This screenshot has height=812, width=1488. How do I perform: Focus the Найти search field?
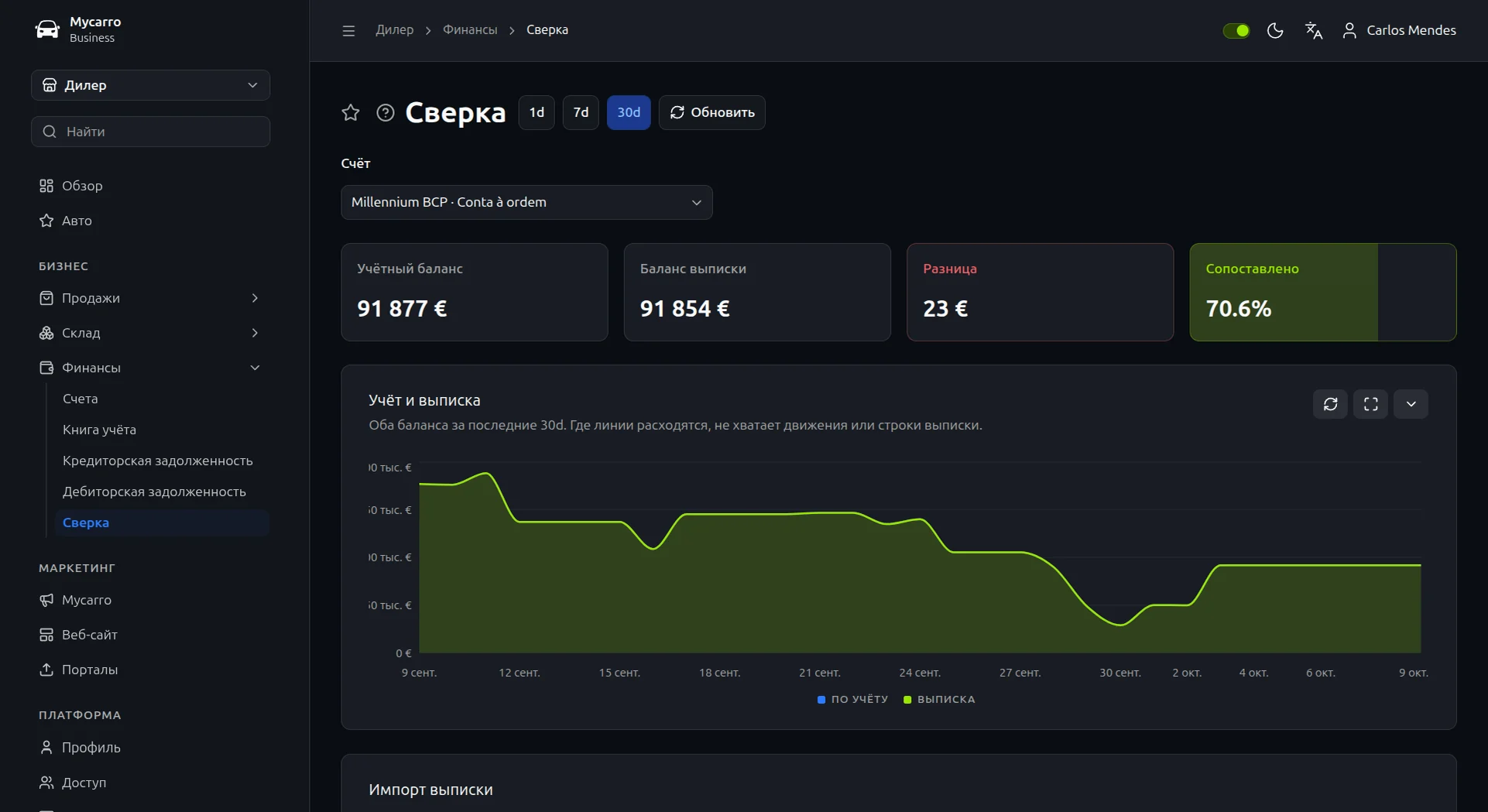(x=150, y=132)
